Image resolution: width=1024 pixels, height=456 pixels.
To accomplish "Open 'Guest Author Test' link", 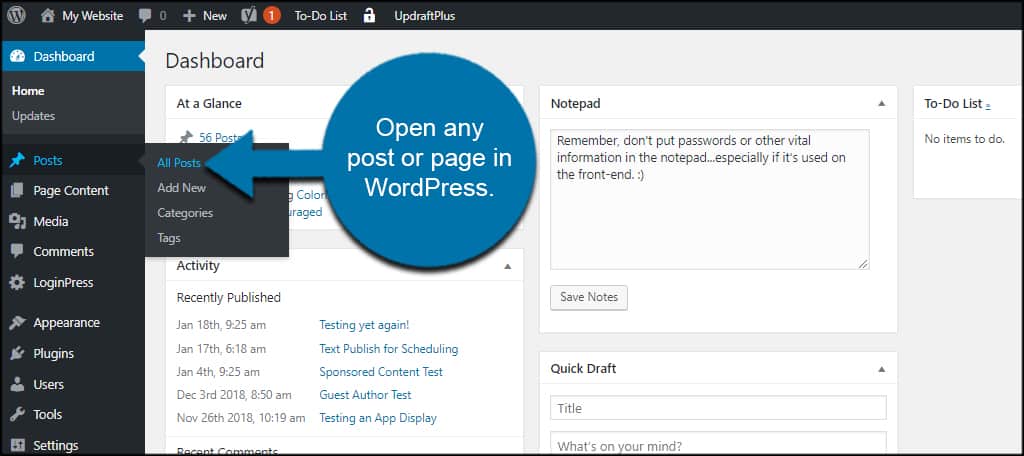I will tap(365, 395).
